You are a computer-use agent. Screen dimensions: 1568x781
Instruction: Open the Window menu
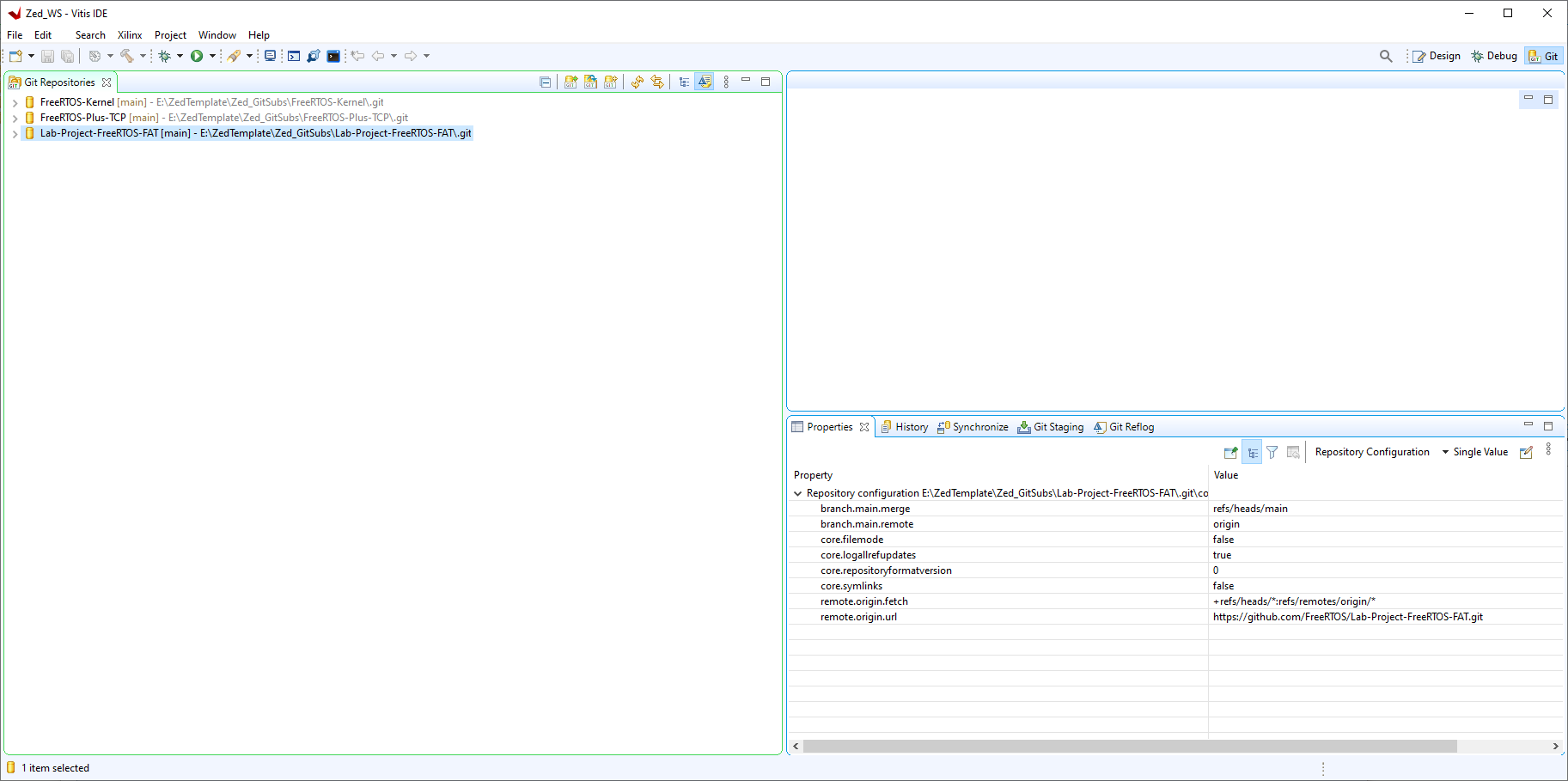(x=217, y=35)
